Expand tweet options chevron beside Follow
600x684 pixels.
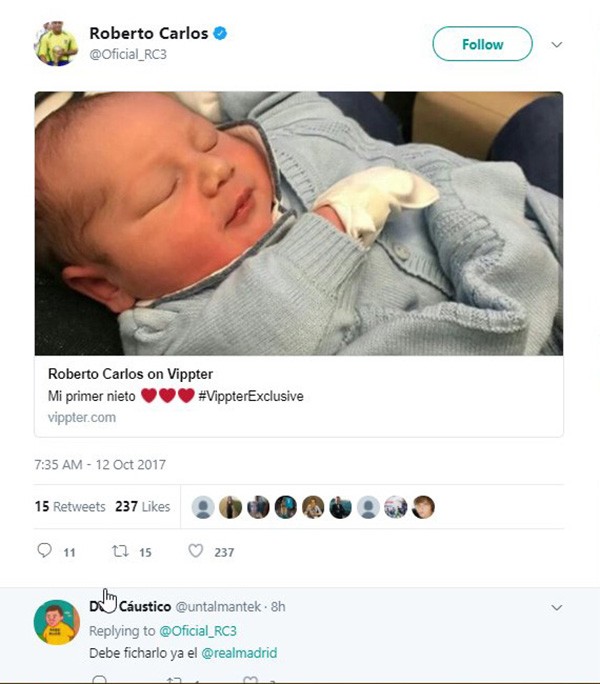[557, 45]
